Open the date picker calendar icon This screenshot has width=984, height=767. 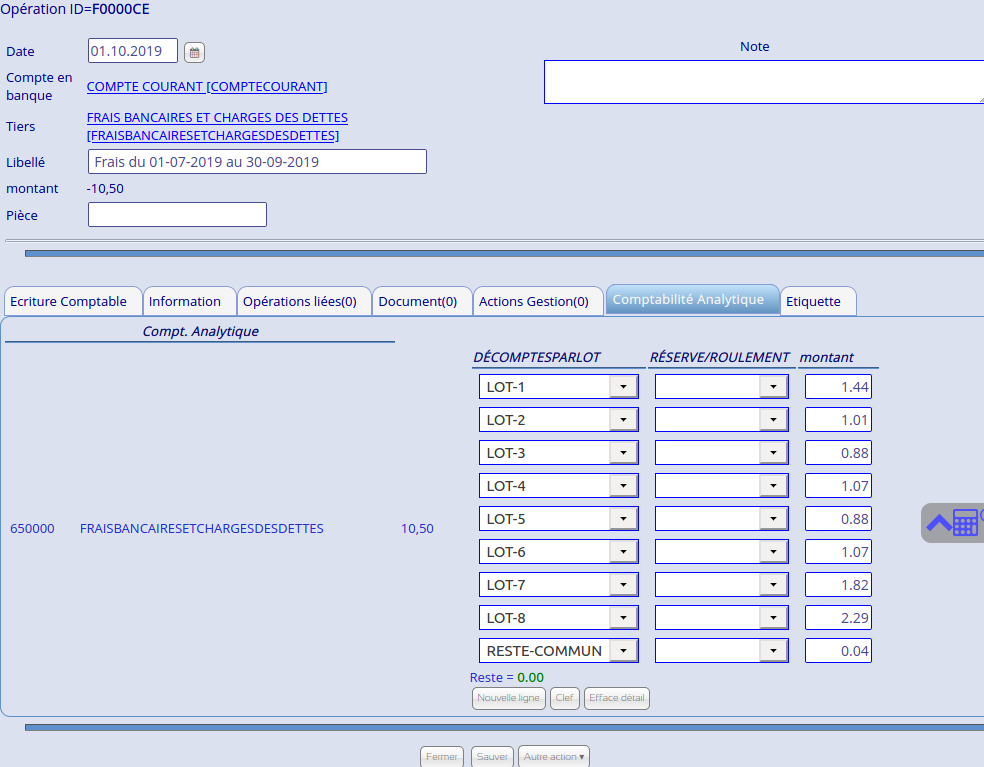195,52
